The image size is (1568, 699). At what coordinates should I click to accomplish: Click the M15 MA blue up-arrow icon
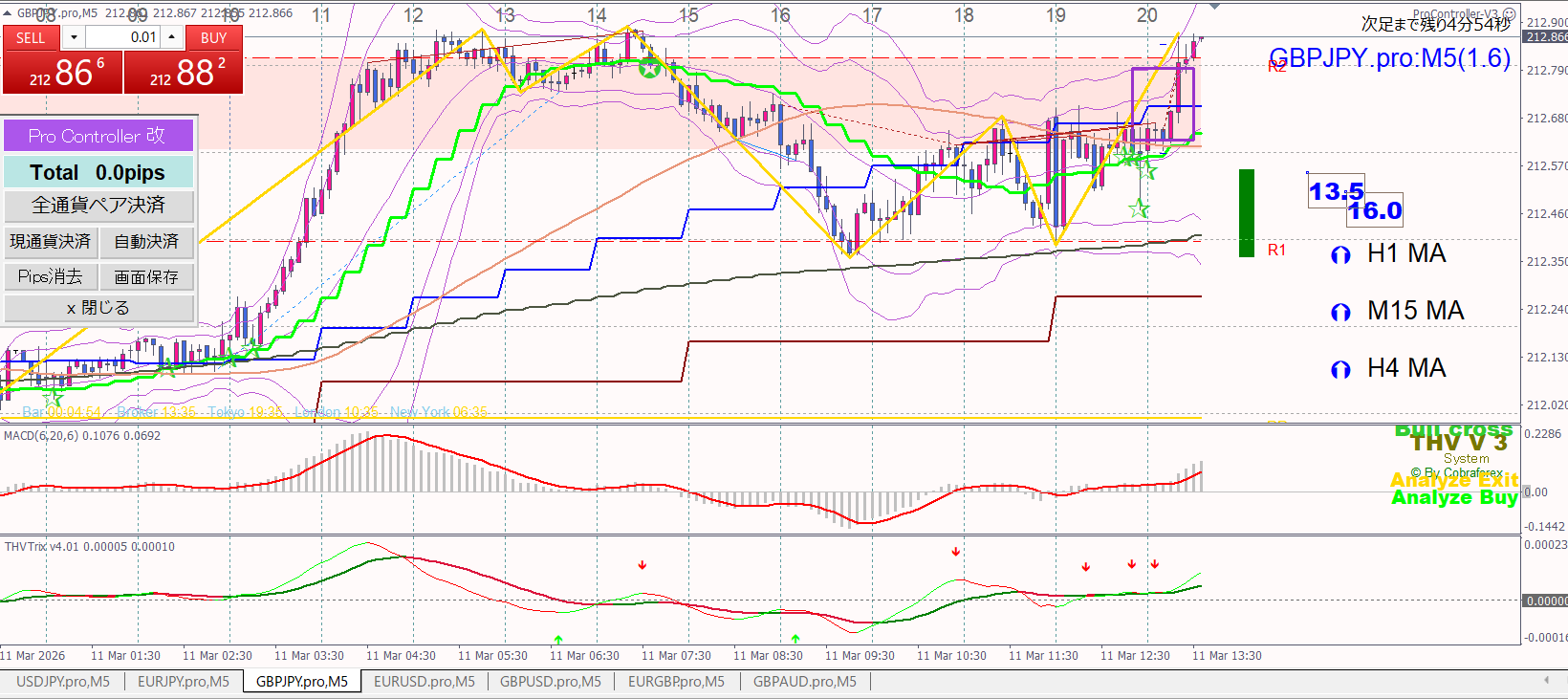(x=1340, y=313)
